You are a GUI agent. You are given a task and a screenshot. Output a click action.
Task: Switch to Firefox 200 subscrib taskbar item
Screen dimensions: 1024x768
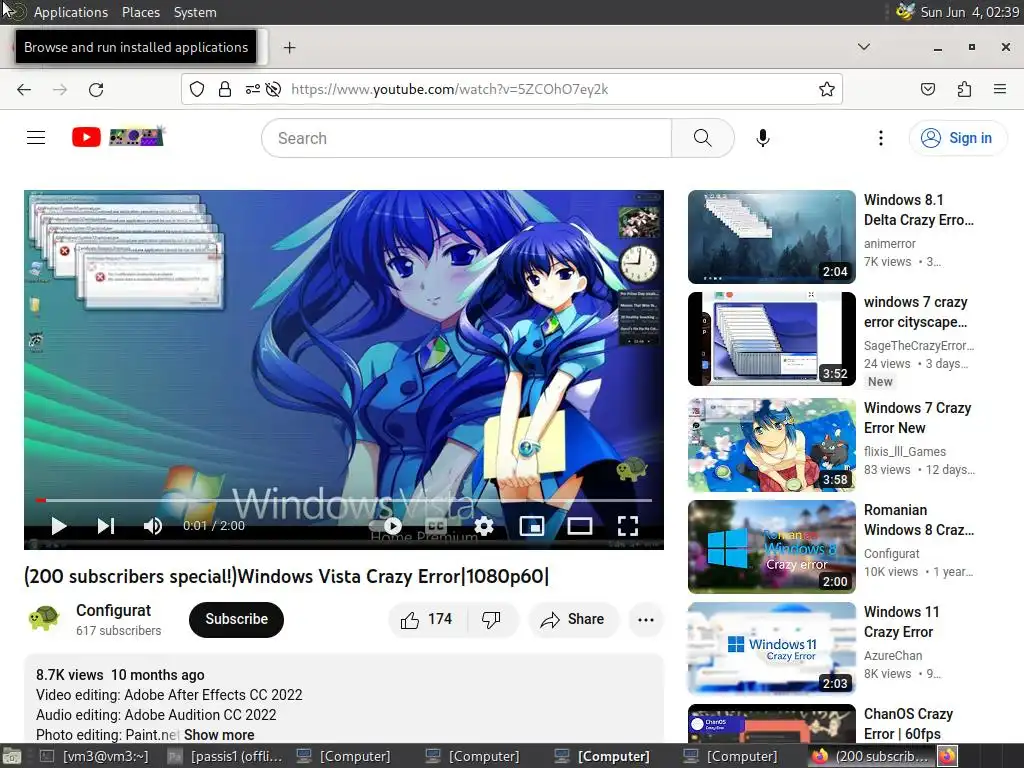(x=870, y=756)
